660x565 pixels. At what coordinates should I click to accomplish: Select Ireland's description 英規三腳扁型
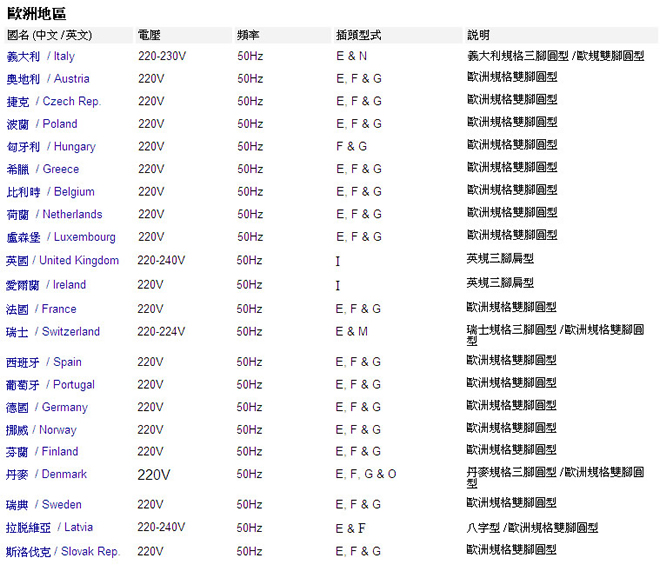click(500, 283)
